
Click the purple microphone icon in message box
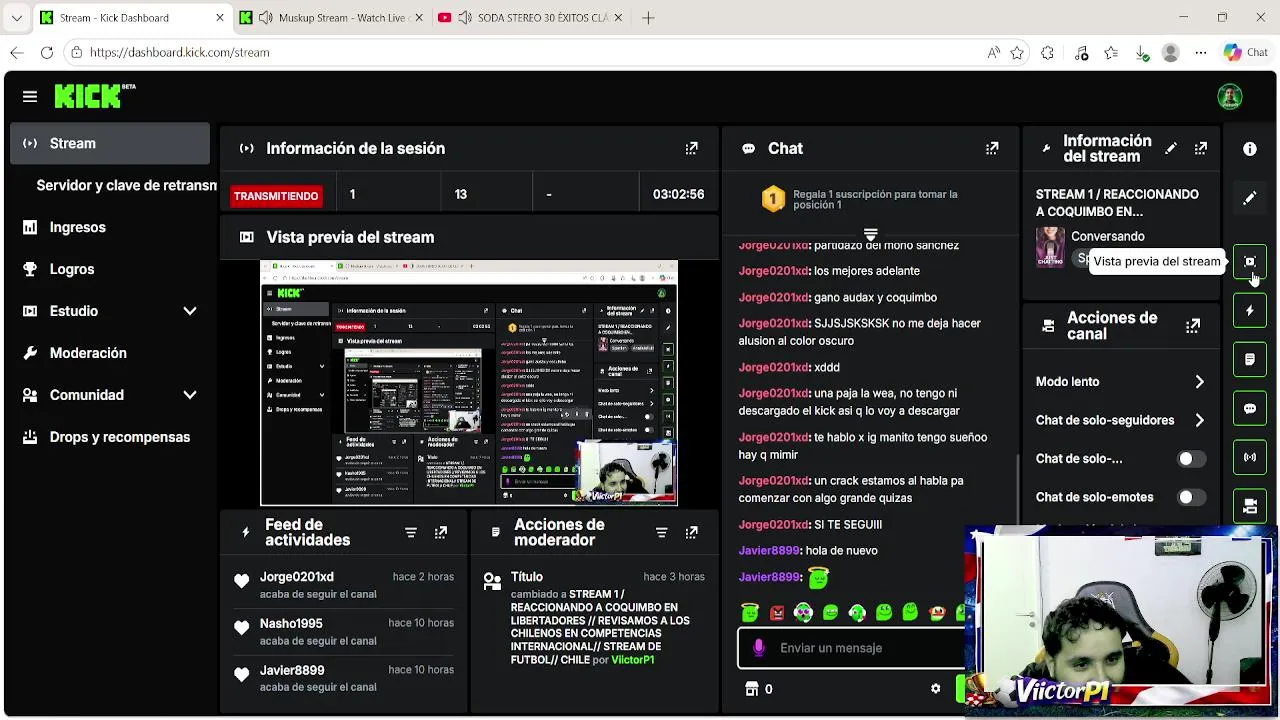[759, 648]
